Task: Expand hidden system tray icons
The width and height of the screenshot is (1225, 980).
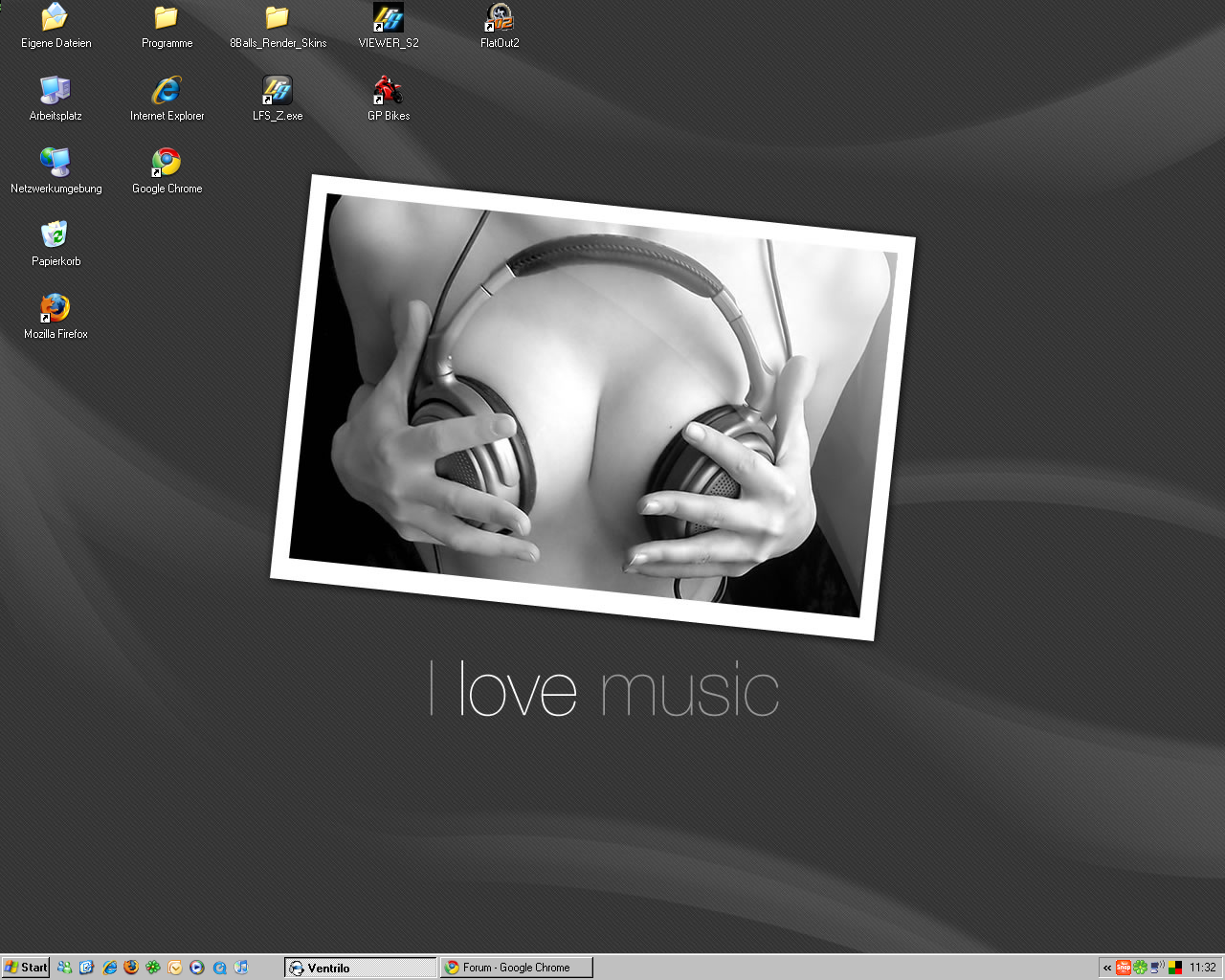Action: 1107,968
